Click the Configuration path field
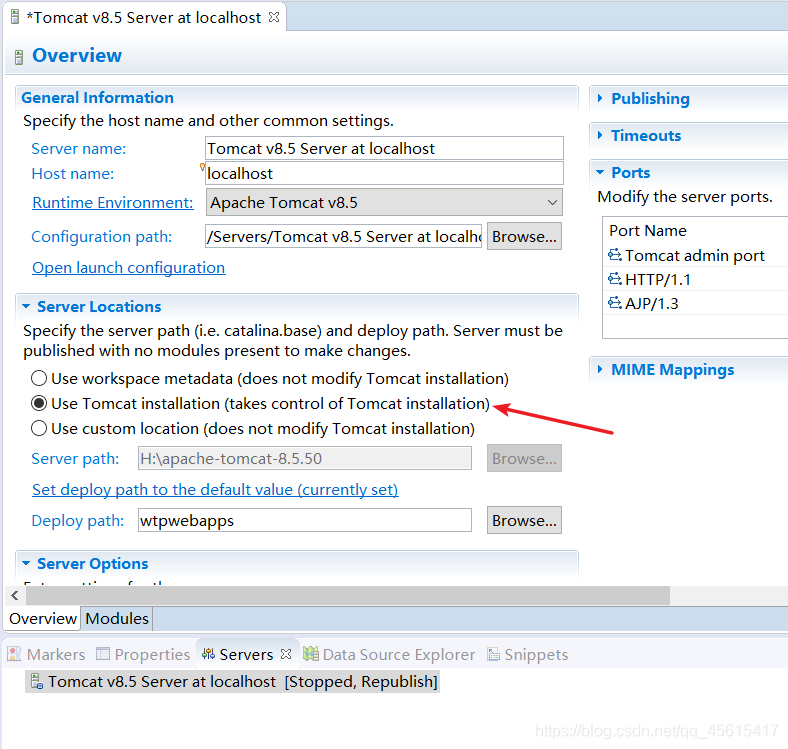The image size is (788, 749). point(344,236)
